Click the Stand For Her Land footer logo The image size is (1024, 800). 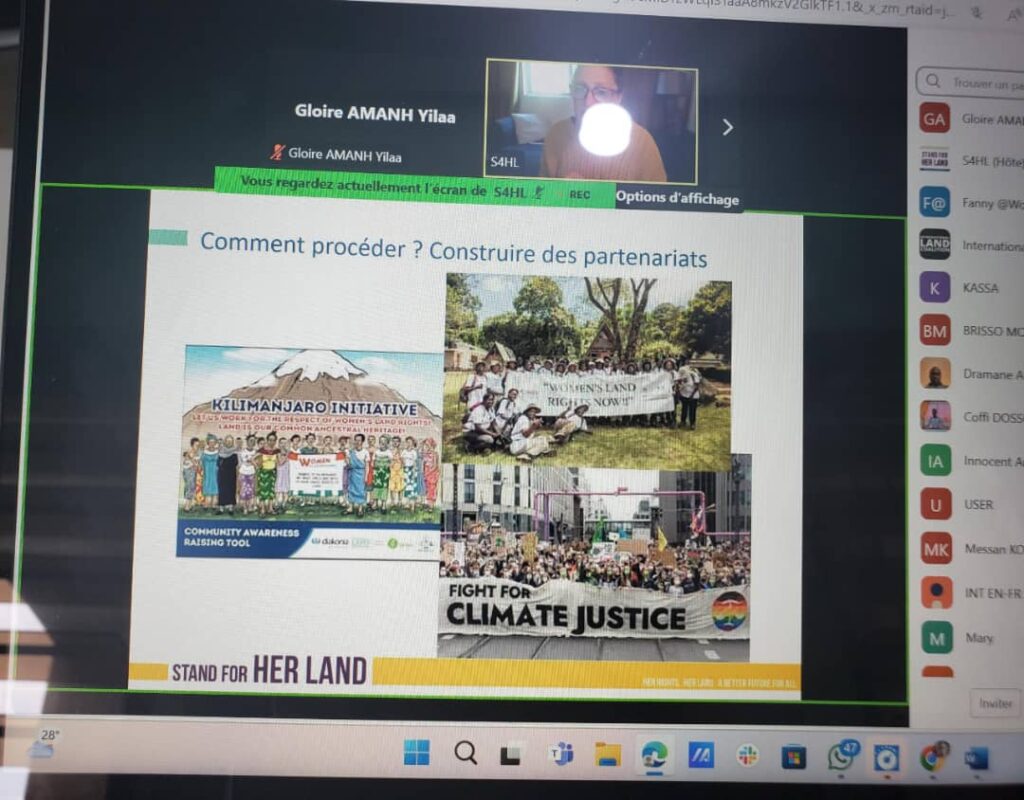coord(268,671)
